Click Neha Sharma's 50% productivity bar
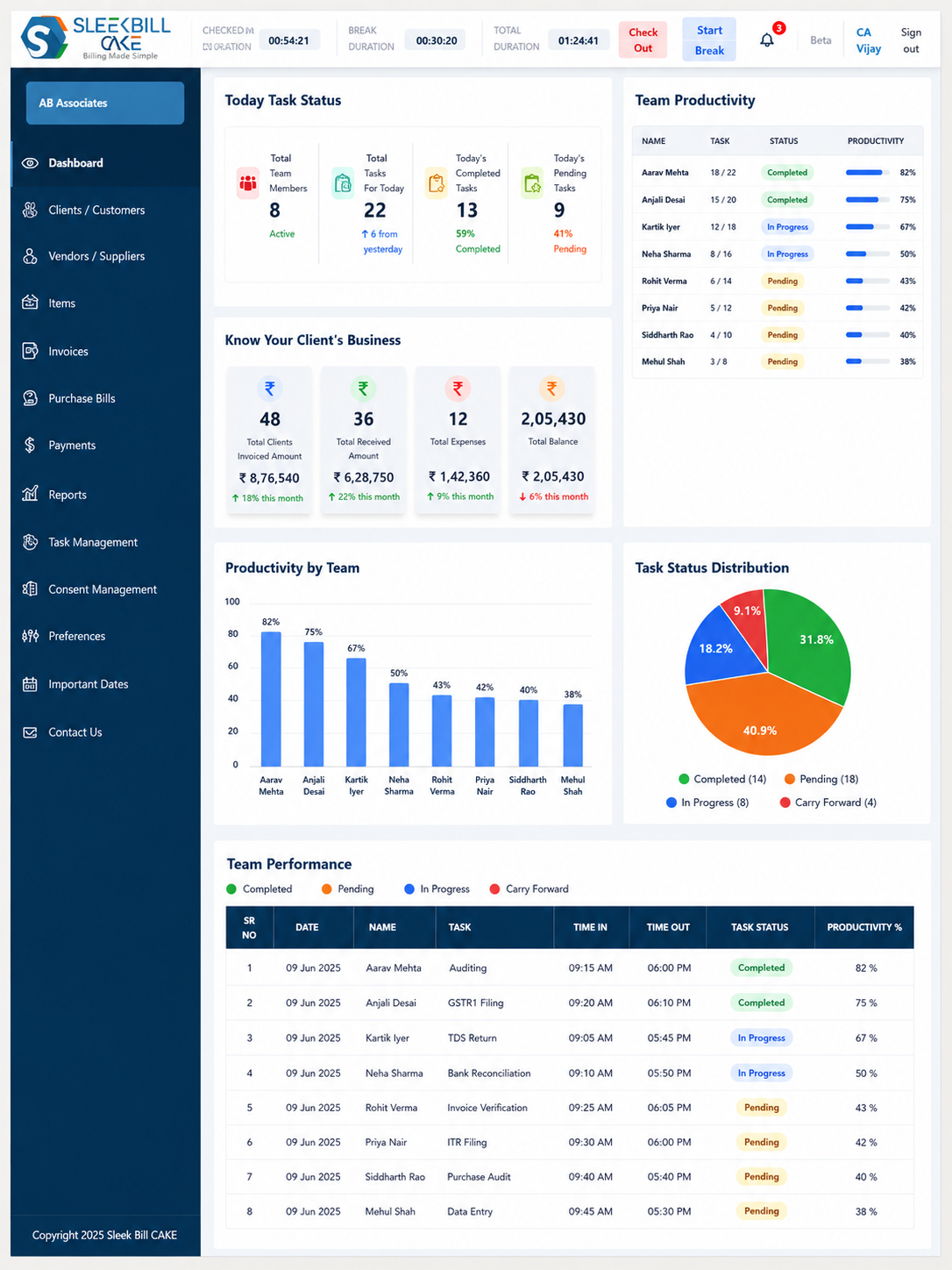 869,254
